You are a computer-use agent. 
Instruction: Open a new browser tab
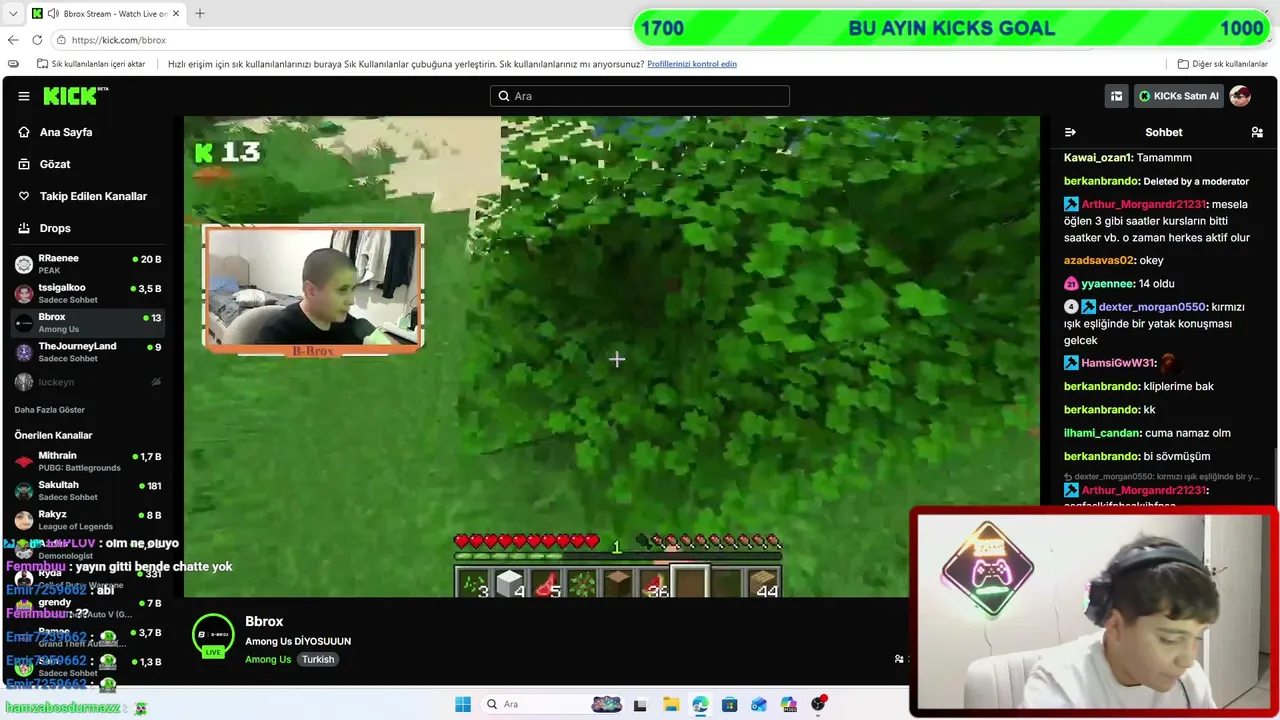coord(200,14)
